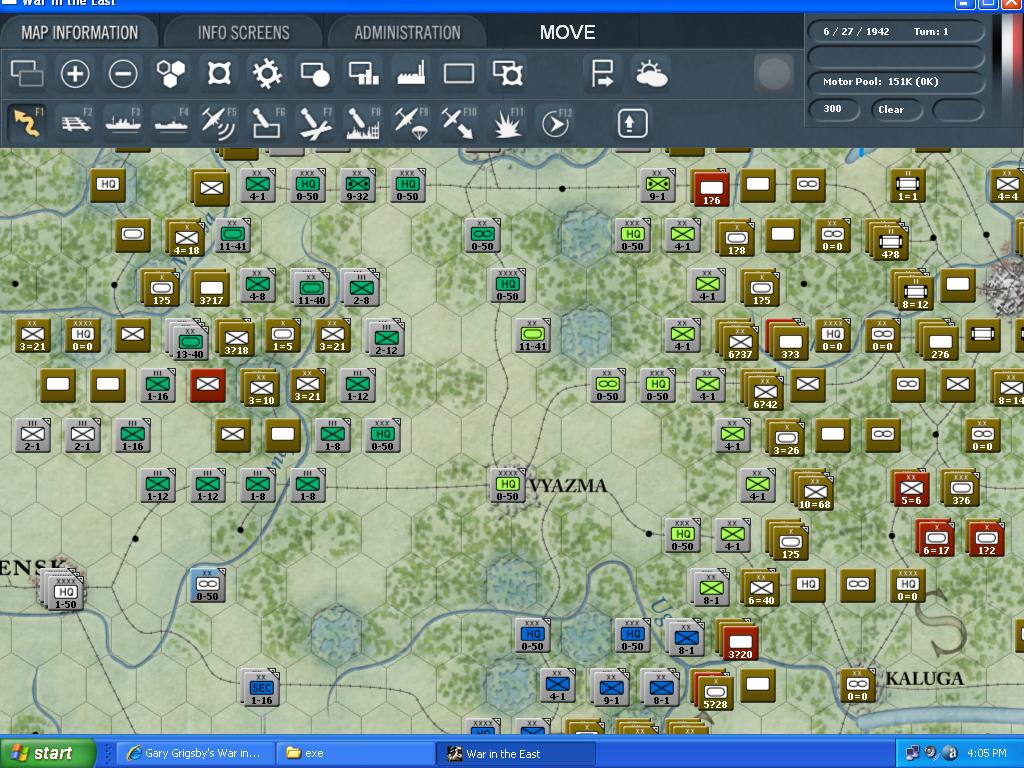The width and height of the screenshot is (1024, 768).
Task: Select the HQ 0-50 unit at Vyazma
Action: coord(507,485)
